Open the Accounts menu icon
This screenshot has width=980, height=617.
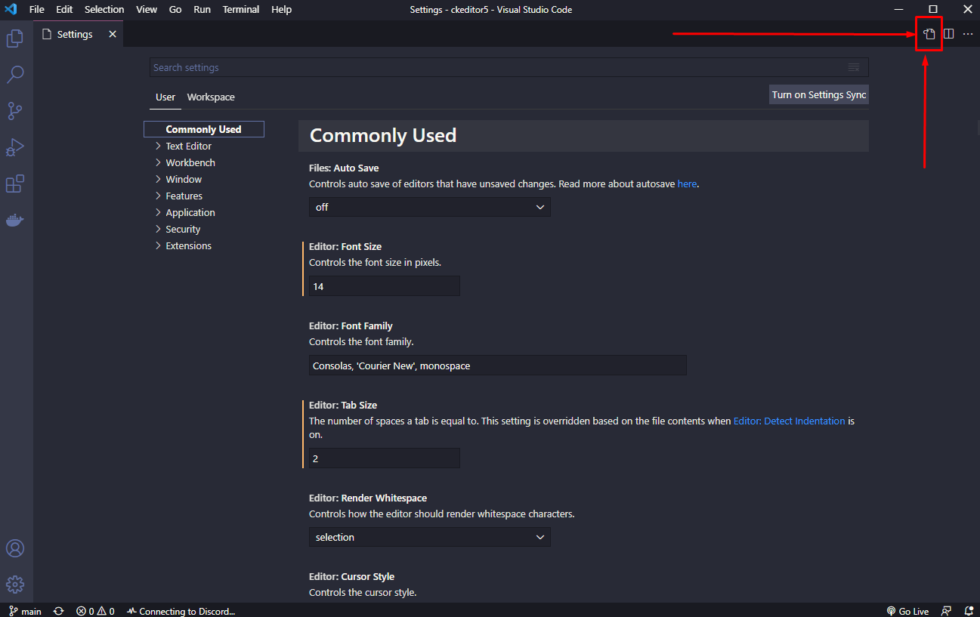(x=15, y=548)
